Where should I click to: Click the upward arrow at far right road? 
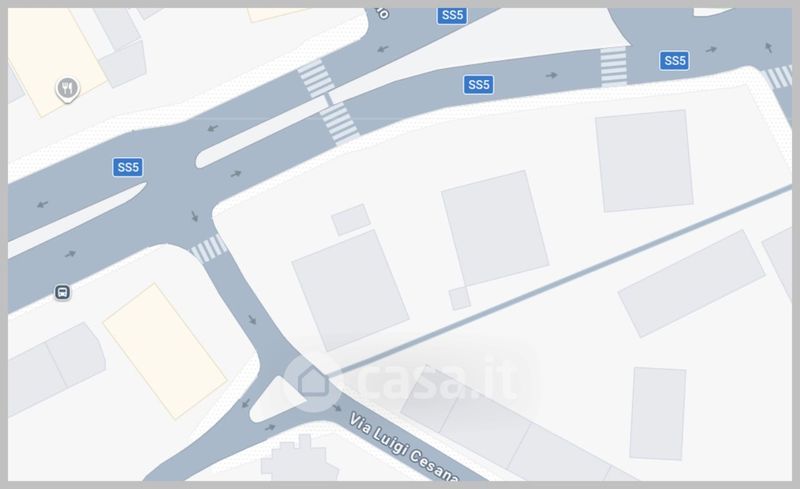tap(768, 47)
